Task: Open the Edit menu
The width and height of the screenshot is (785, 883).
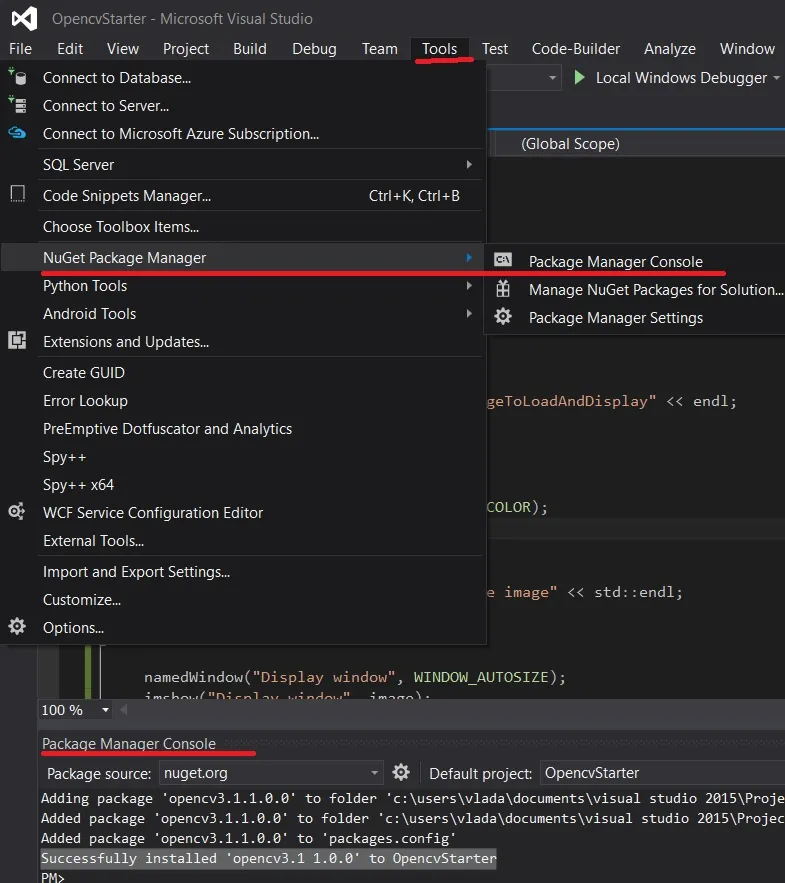Action: click(70, 49)
